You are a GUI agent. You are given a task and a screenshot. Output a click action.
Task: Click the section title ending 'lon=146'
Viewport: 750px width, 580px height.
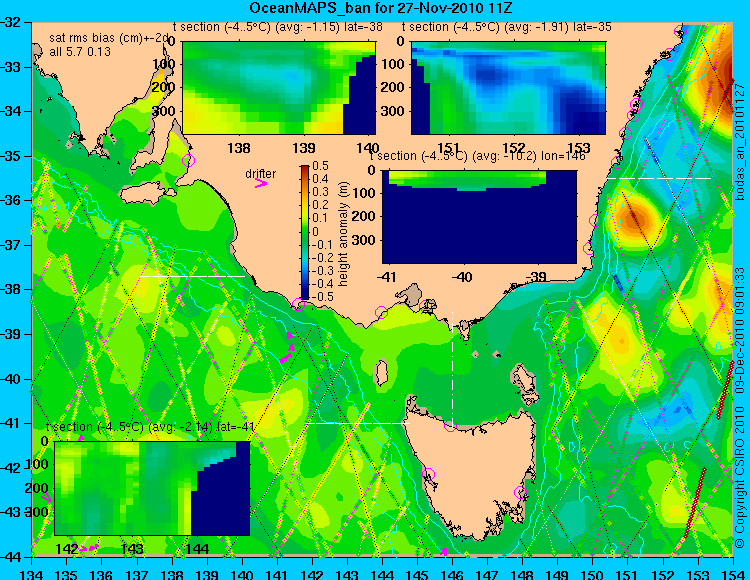(477, 156)
